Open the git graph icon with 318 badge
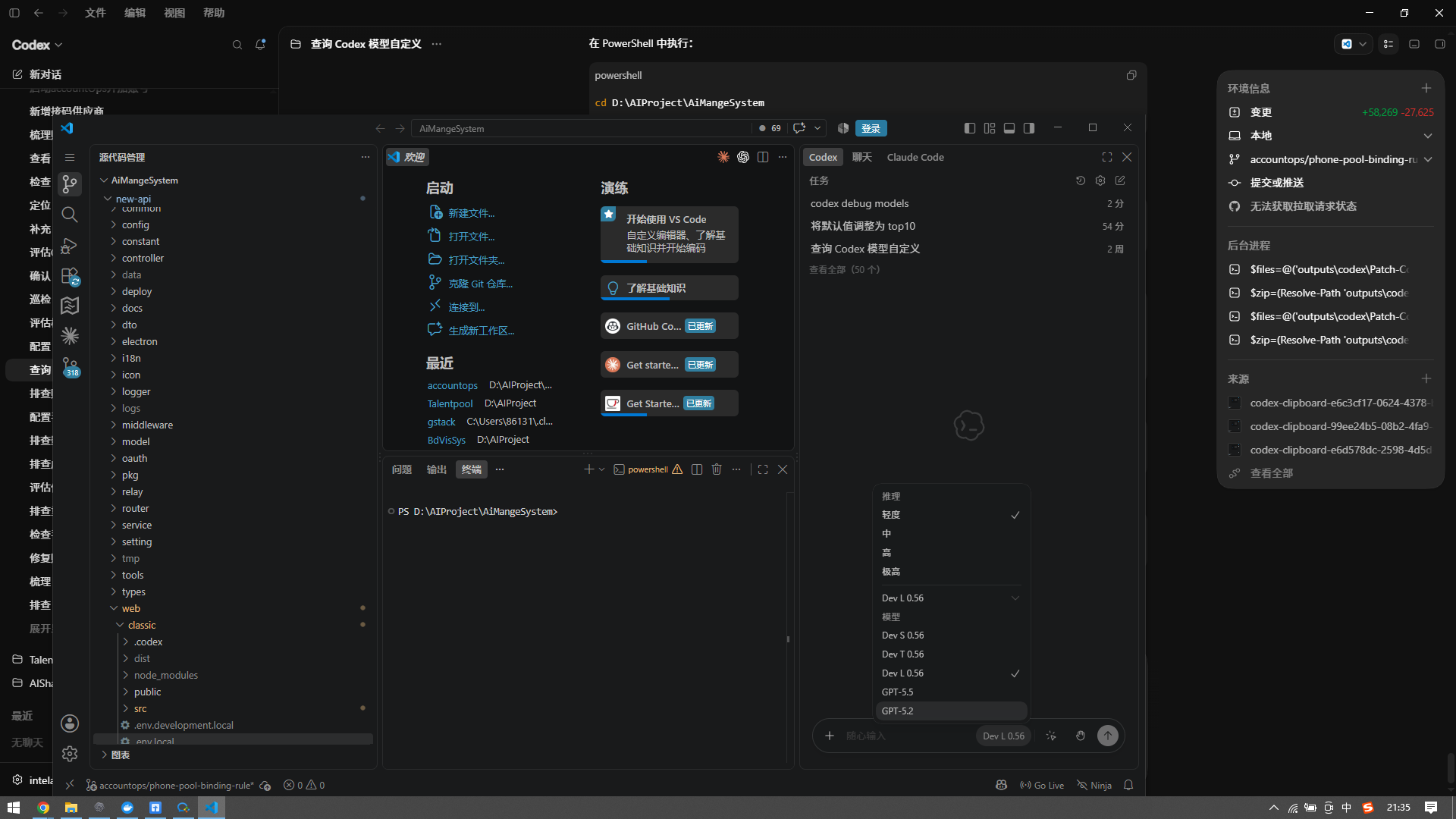 click(x=70, y=367)
